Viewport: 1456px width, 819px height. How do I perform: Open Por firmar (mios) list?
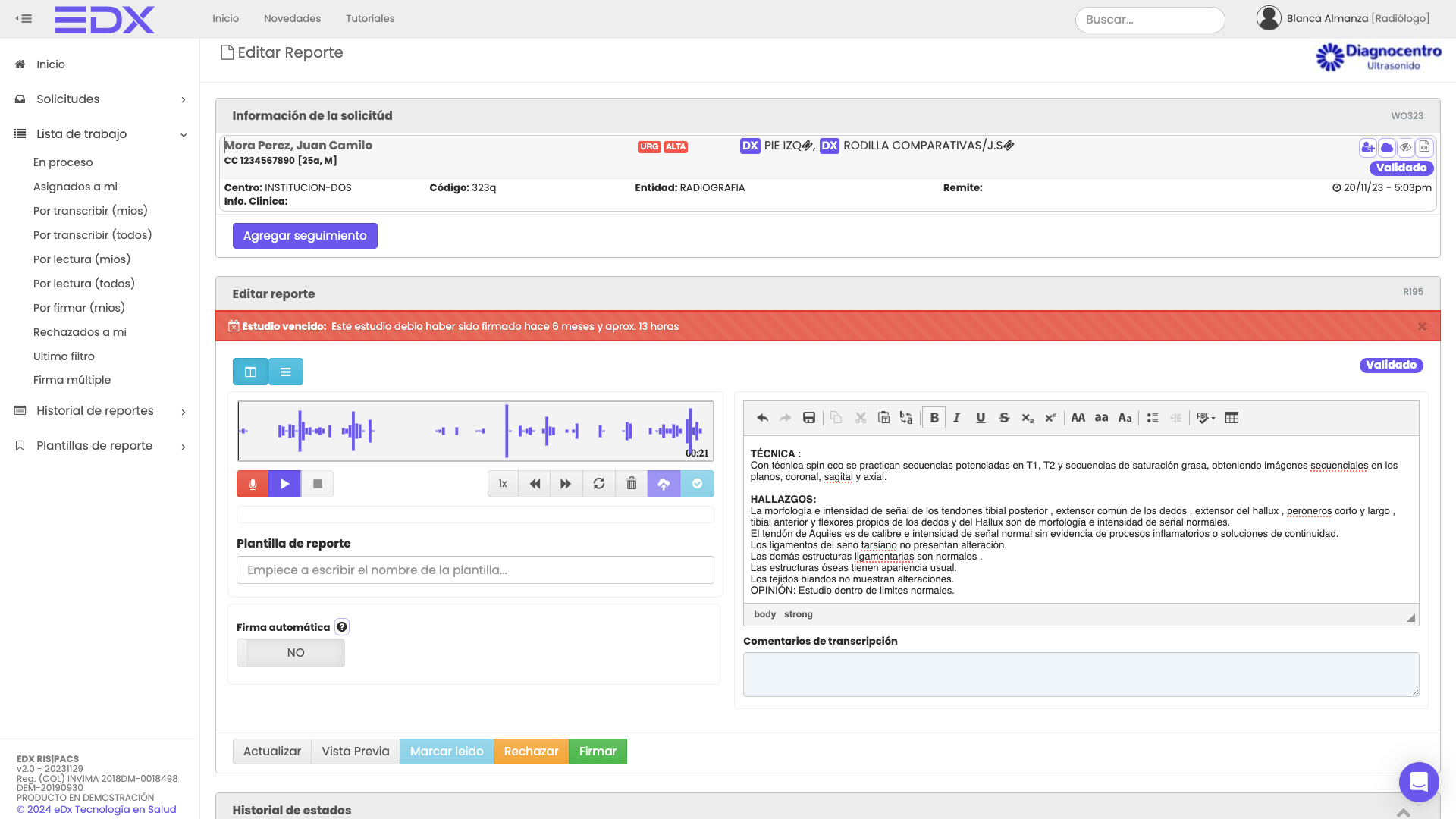click(x=79, y=308)
